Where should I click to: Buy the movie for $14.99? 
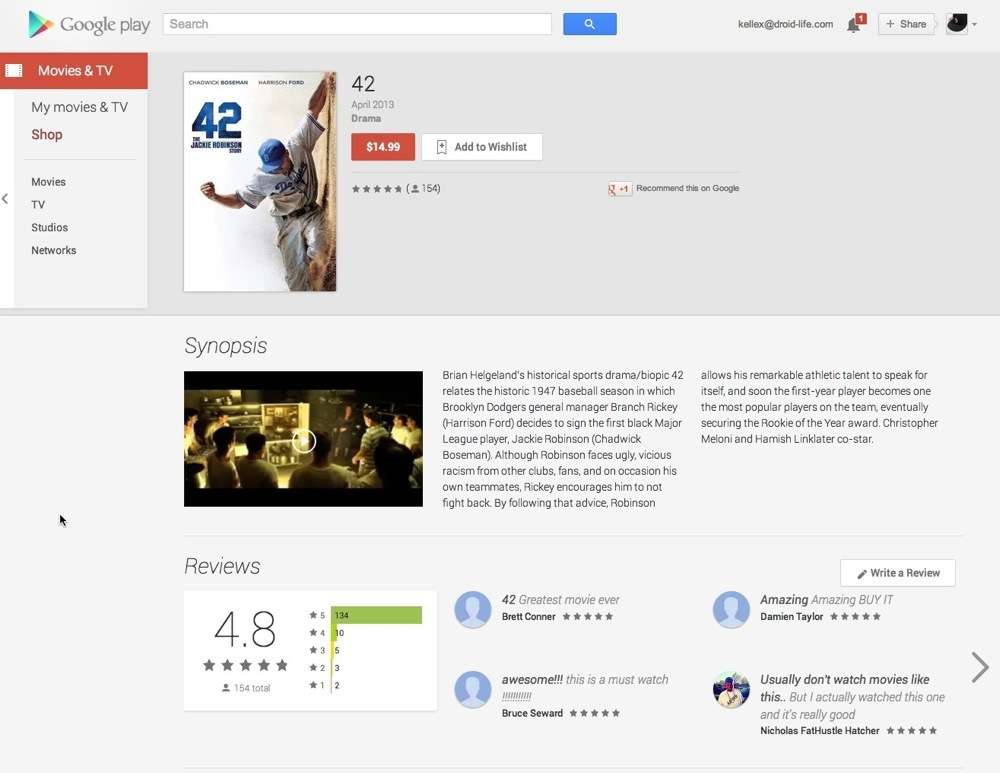(x=383, y=147)
